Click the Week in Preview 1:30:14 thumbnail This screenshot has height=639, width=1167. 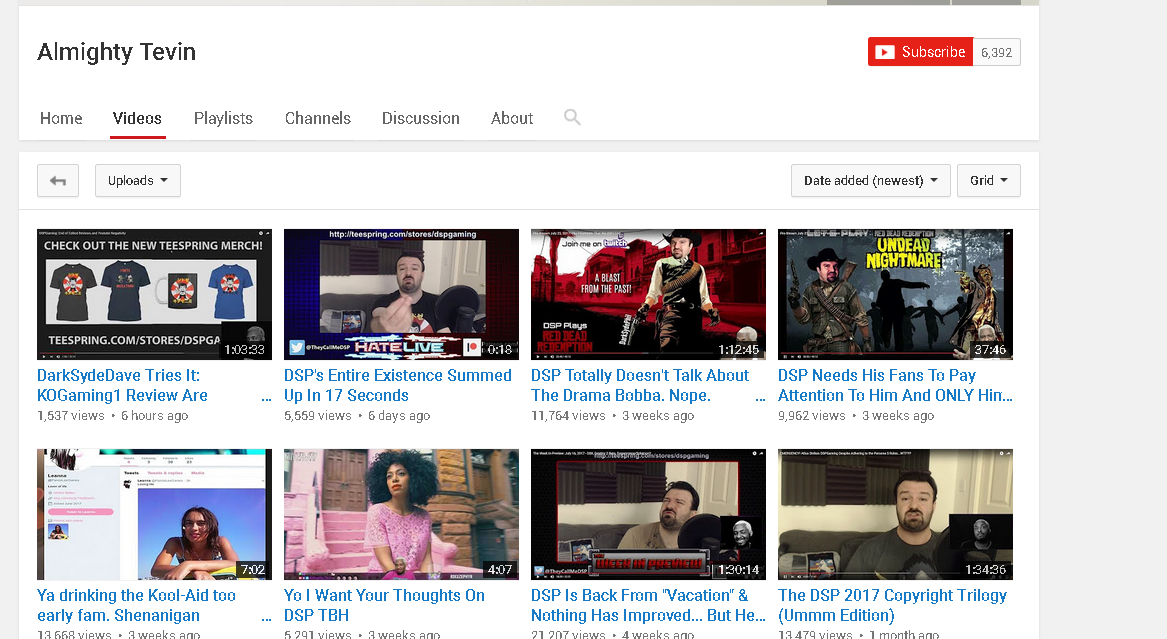tap(648, 514)
